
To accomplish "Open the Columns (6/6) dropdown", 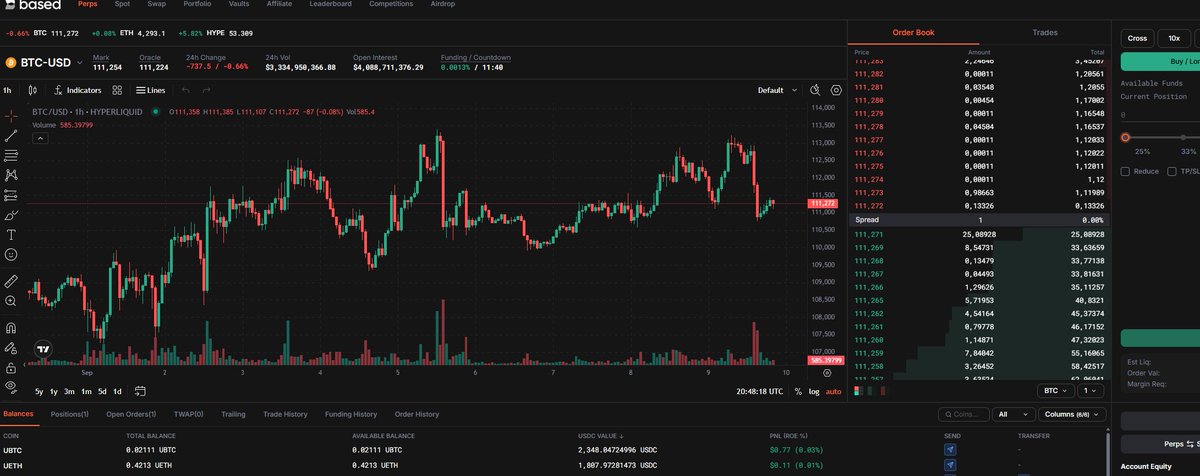I will (x=1072, y=414).
